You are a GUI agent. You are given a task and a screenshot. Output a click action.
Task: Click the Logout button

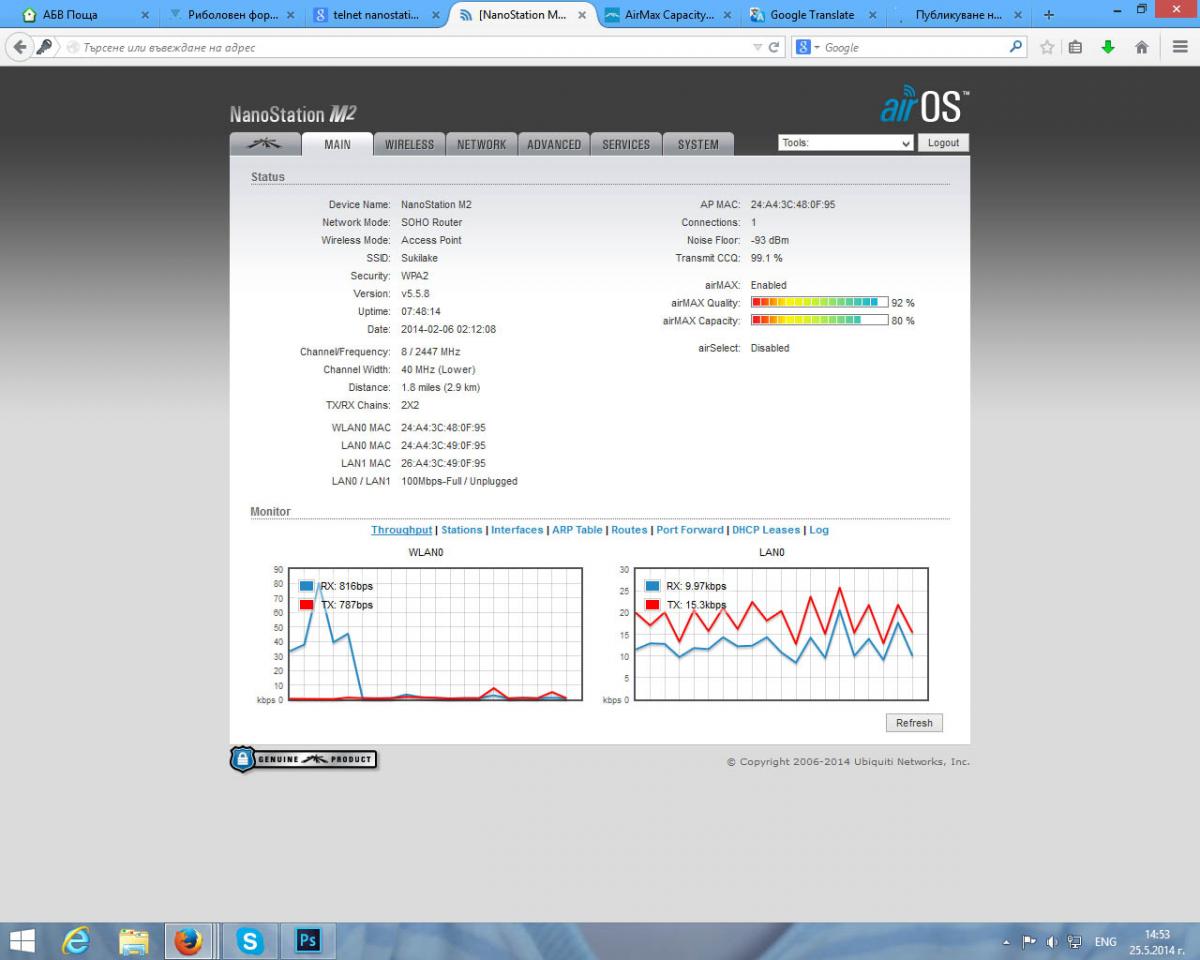click(943, 143)
